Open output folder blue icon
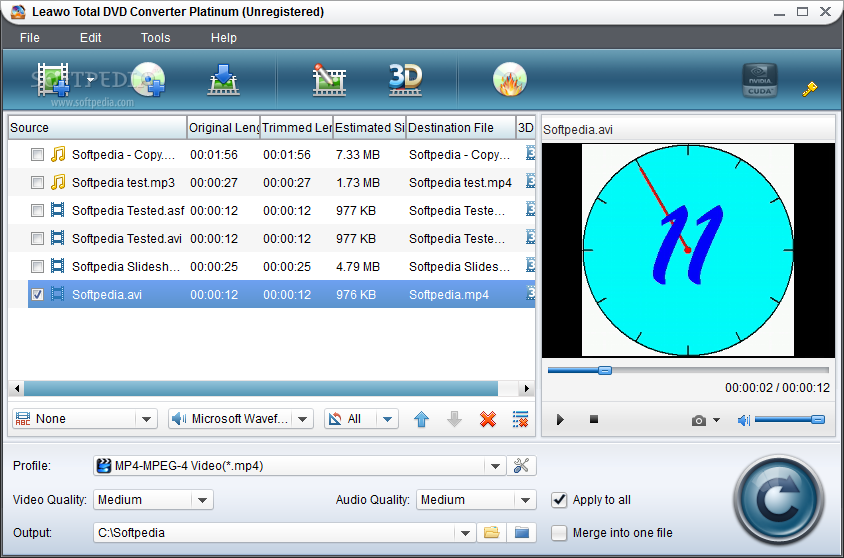 522,533
